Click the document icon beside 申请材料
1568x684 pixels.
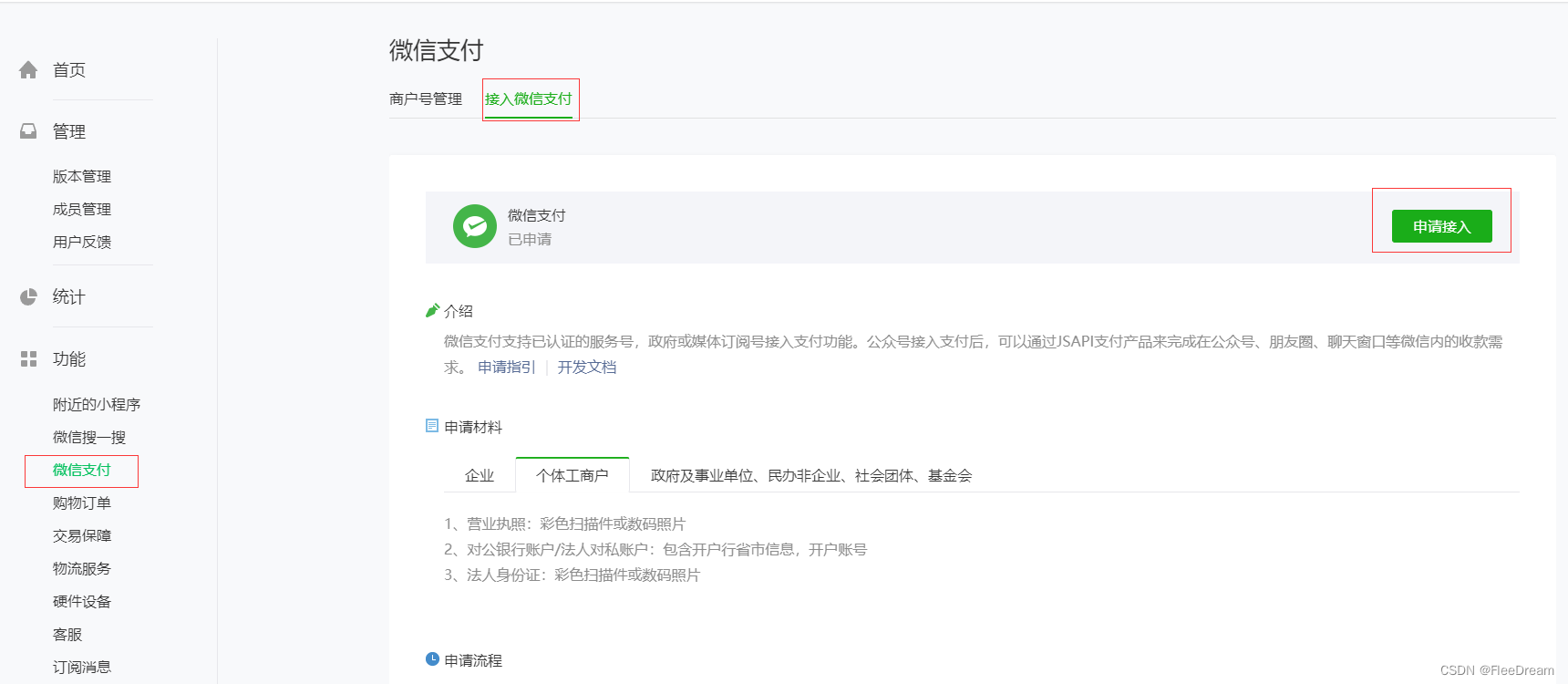point(432,426)
